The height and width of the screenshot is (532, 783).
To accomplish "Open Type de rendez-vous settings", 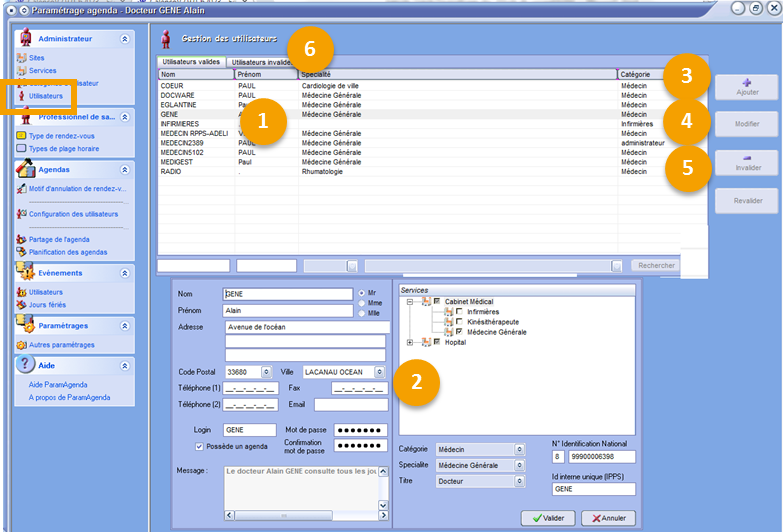I will click(61, 136).
